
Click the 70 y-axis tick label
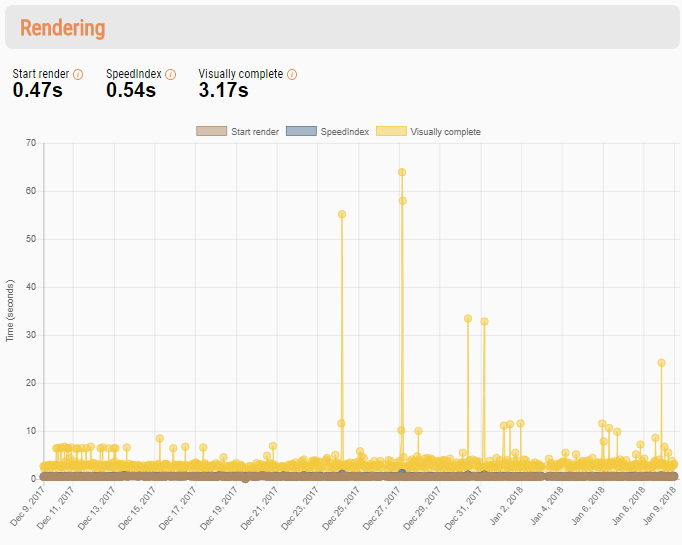coord(31,143)
